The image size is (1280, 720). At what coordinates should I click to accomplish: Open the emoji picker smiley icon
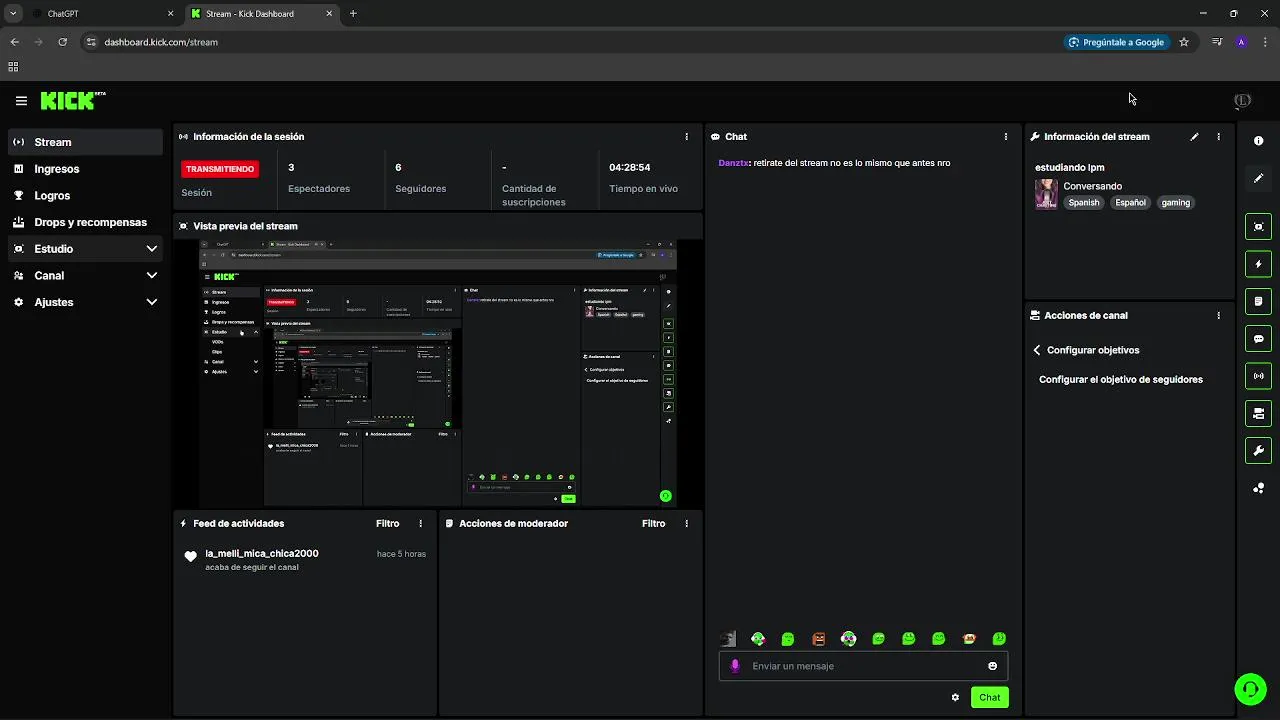[992, 666]
